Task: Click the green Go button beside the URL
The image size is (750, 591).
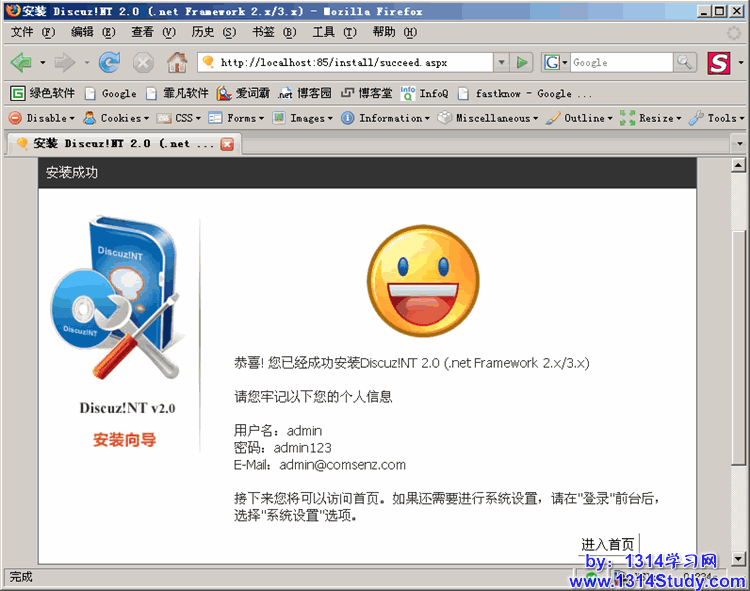Action: (522, 62)
